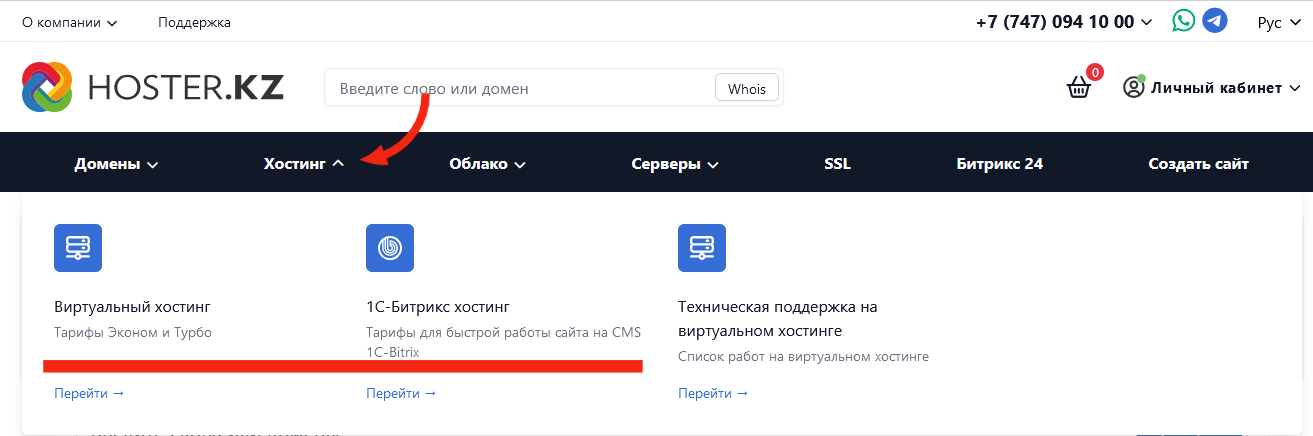Collapse the Хостинг menu
Viewport: 1313px width, 436px height.
click(304, 164)
